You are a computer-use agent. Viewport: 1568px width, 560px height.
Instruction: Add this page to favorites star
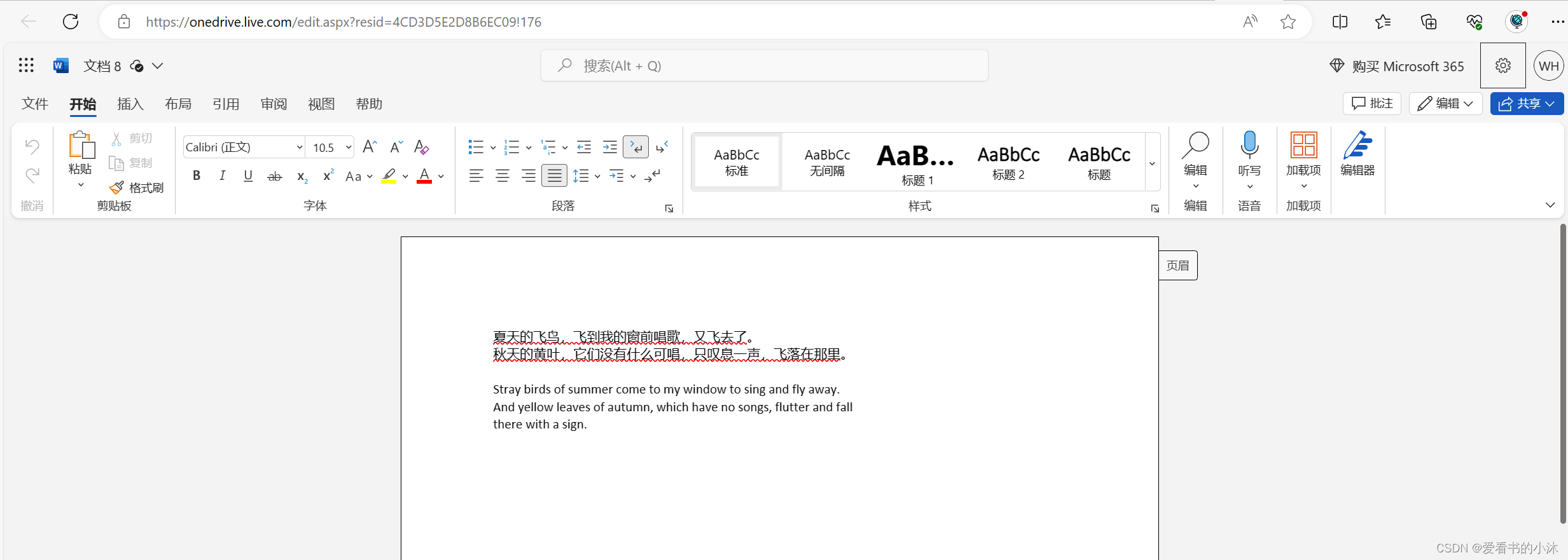tap(1288, 22)
